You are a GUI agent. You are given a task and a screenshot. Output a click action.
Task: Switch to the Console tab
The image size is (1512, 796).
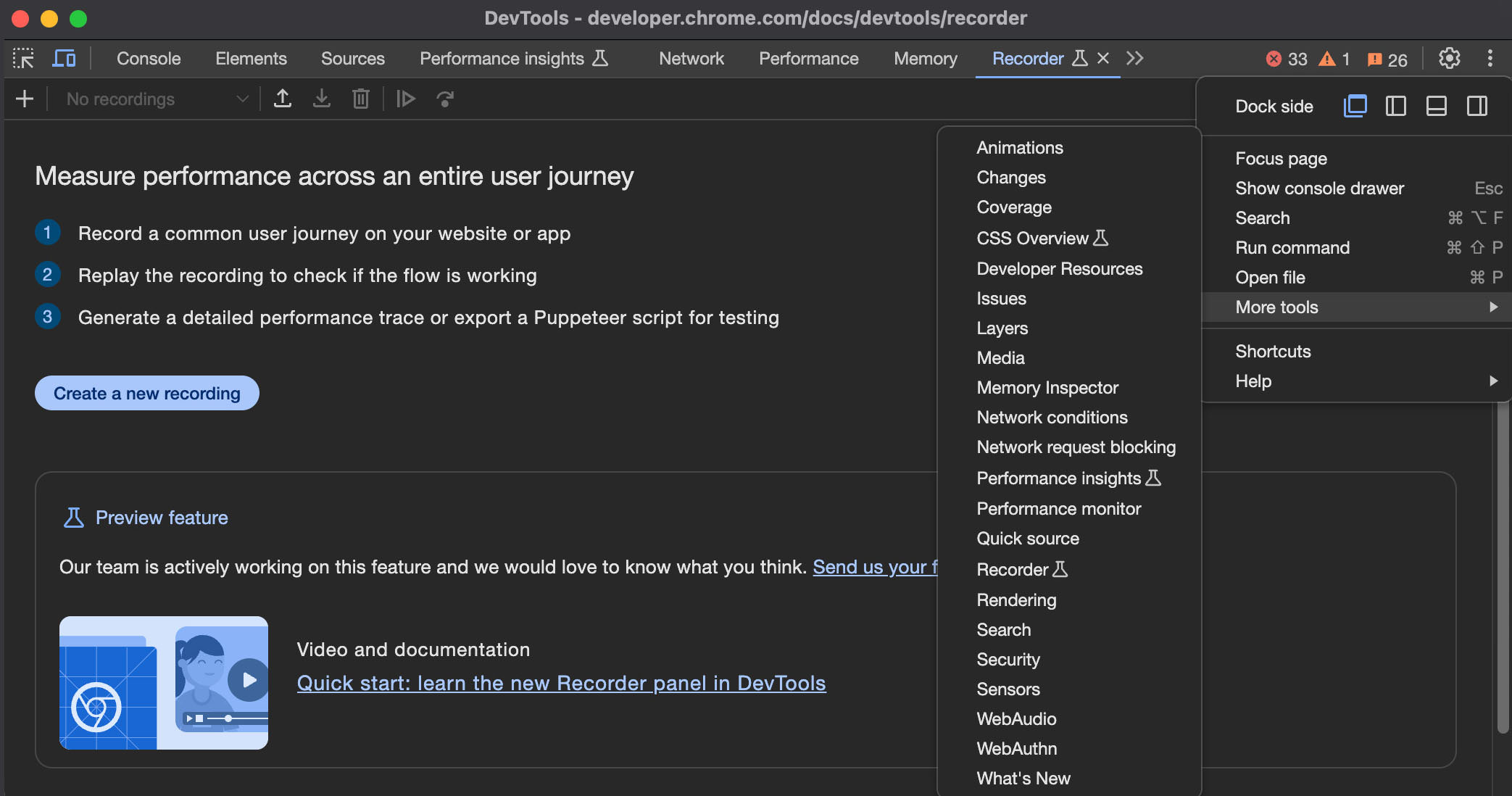147,58
